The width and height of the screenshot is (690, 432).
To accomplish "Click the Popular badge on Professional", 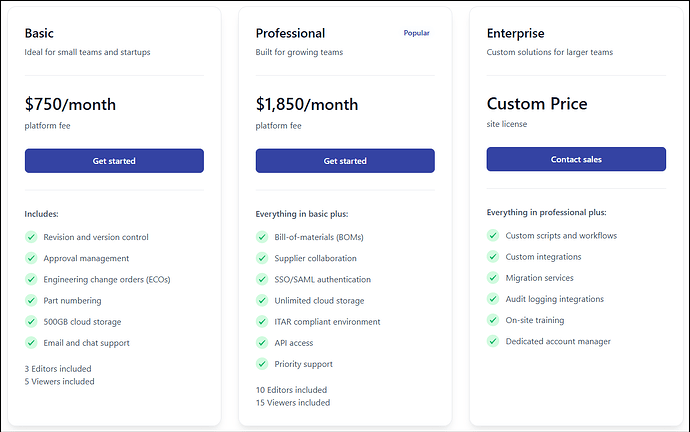I will pyautogui.click(x=416, y=33).
